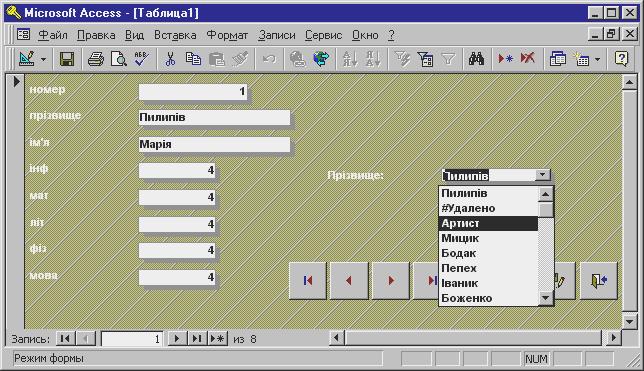The height and width of the screenshot is (371, 644).
Task: Click the Cut scissors icon
Action: pos(170,59)
